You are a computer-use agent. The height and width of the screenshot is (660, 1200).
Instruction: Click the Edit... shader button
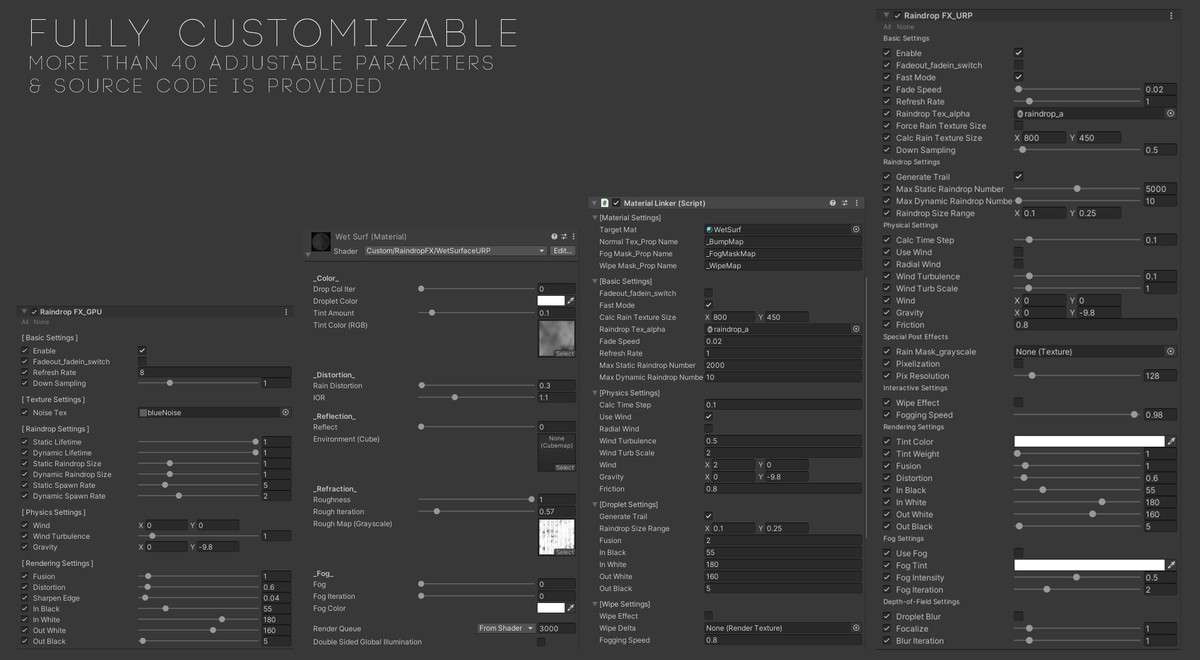pyautogui.click(x=563, y=251)
